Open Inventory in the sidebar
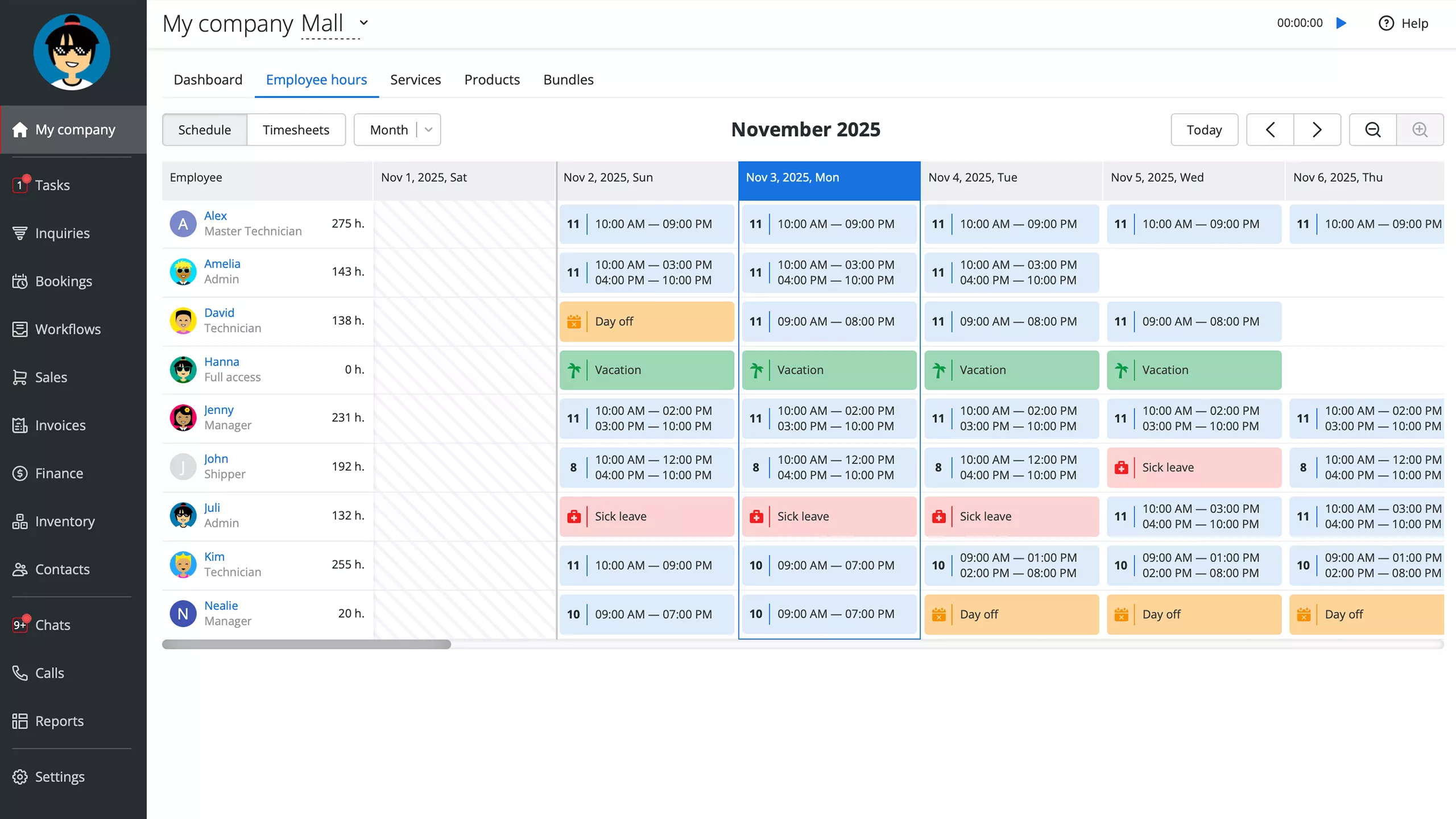Screen dimensions: 1456x819 [x=65, y=521]
